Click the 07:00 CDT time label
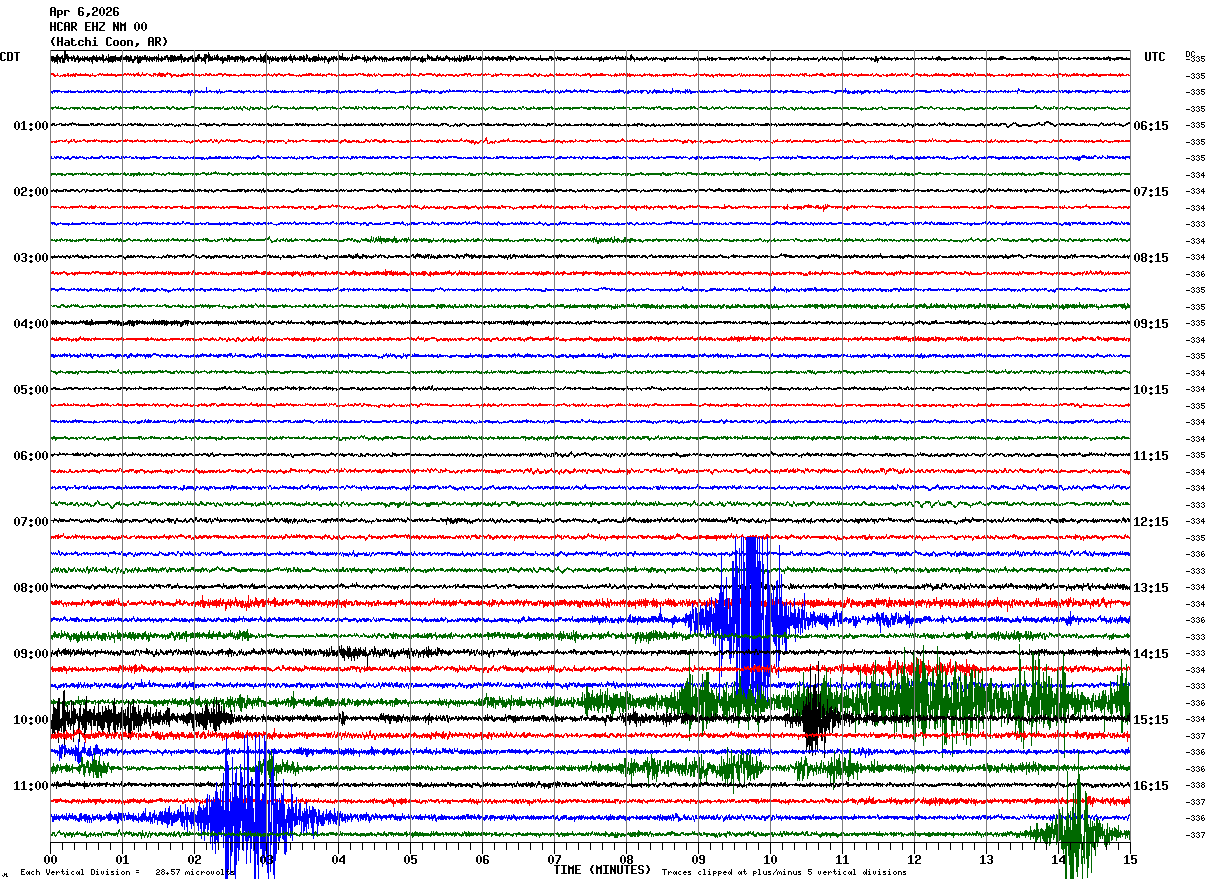Screen dimensions: 1210x886 pos(30,522)
